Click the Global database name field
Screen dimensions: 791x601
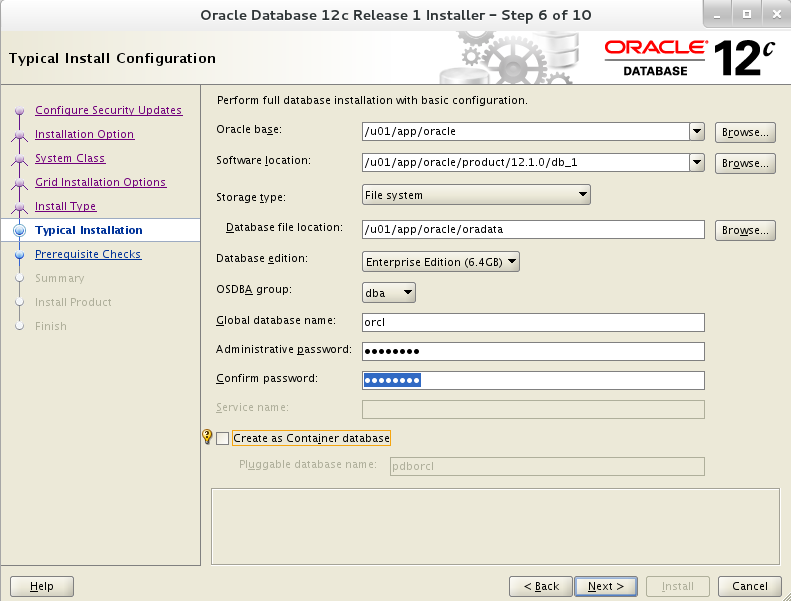click(533, 322)
